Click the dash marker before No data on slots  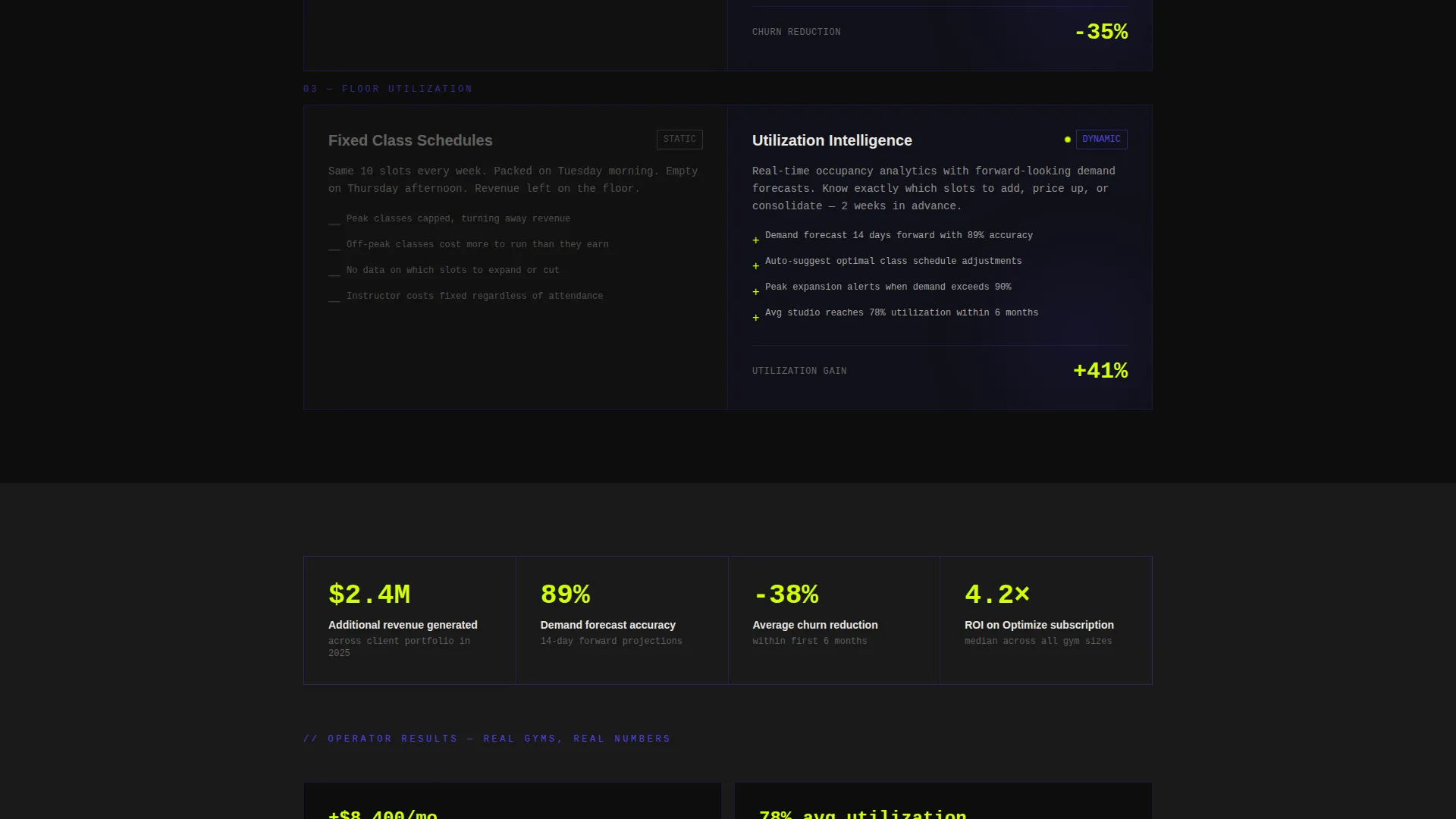(334, 275)
